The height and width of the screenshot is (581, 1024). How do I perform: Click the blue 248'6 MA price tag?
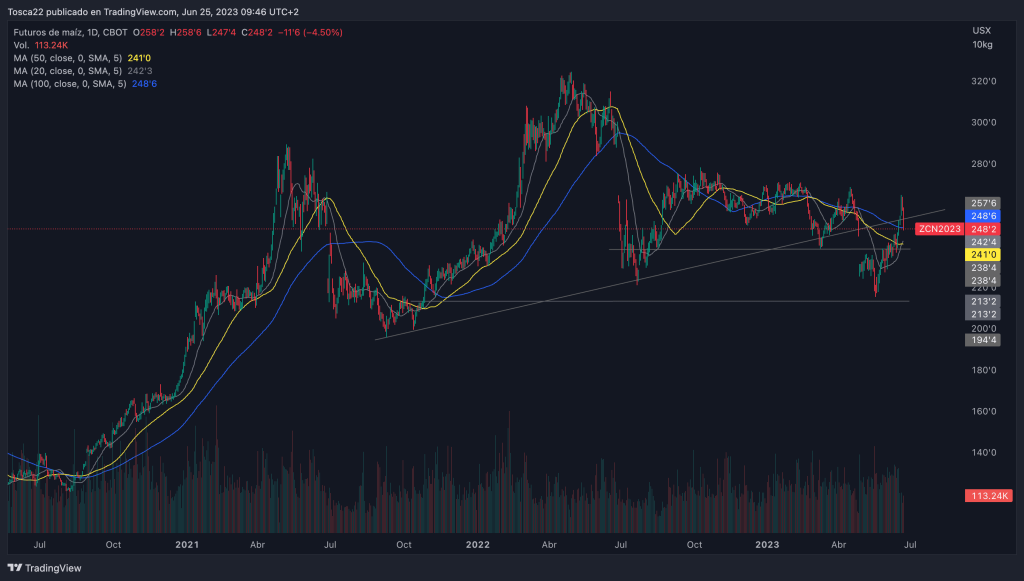982,216
